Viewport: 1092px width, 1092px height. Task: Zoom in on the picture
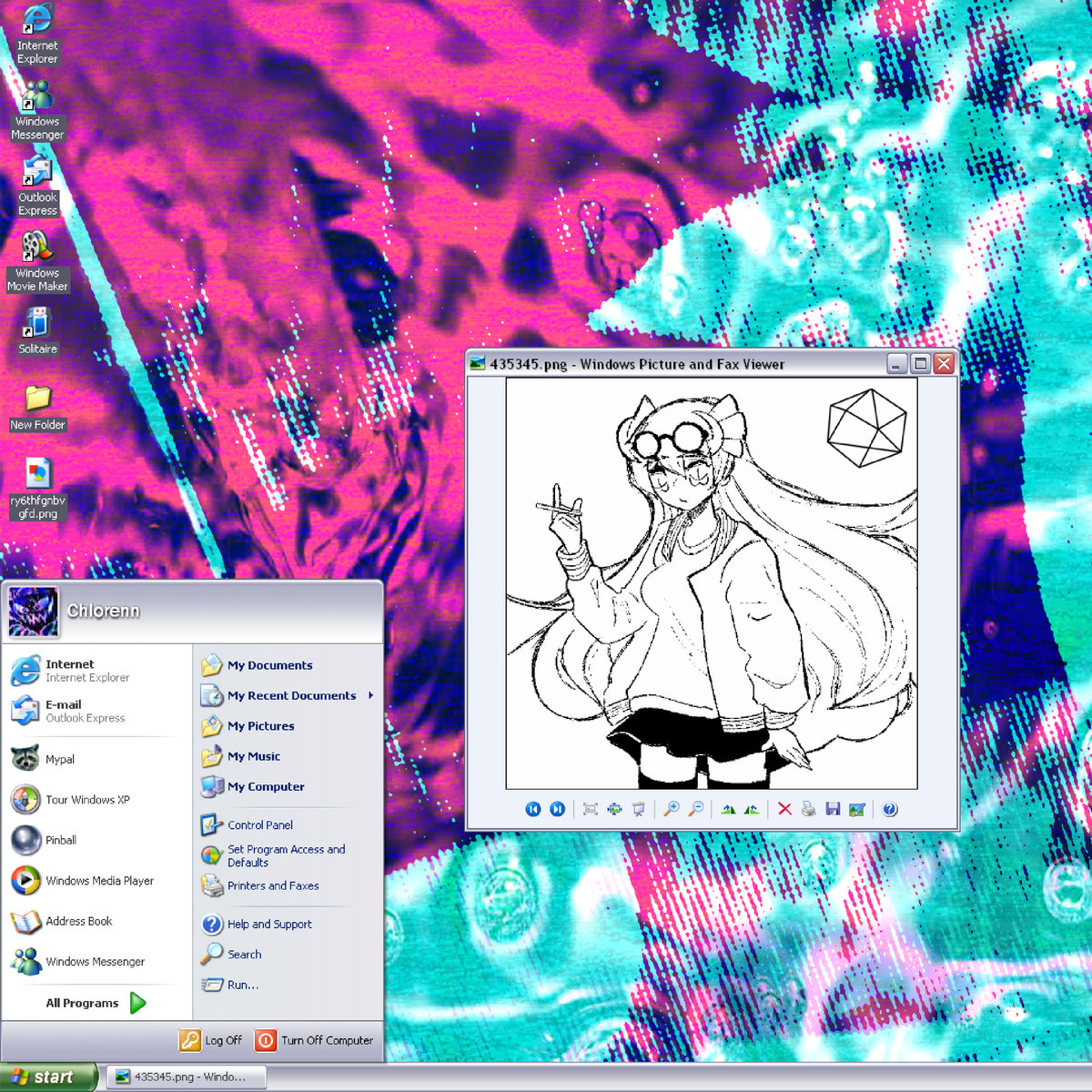672,809
